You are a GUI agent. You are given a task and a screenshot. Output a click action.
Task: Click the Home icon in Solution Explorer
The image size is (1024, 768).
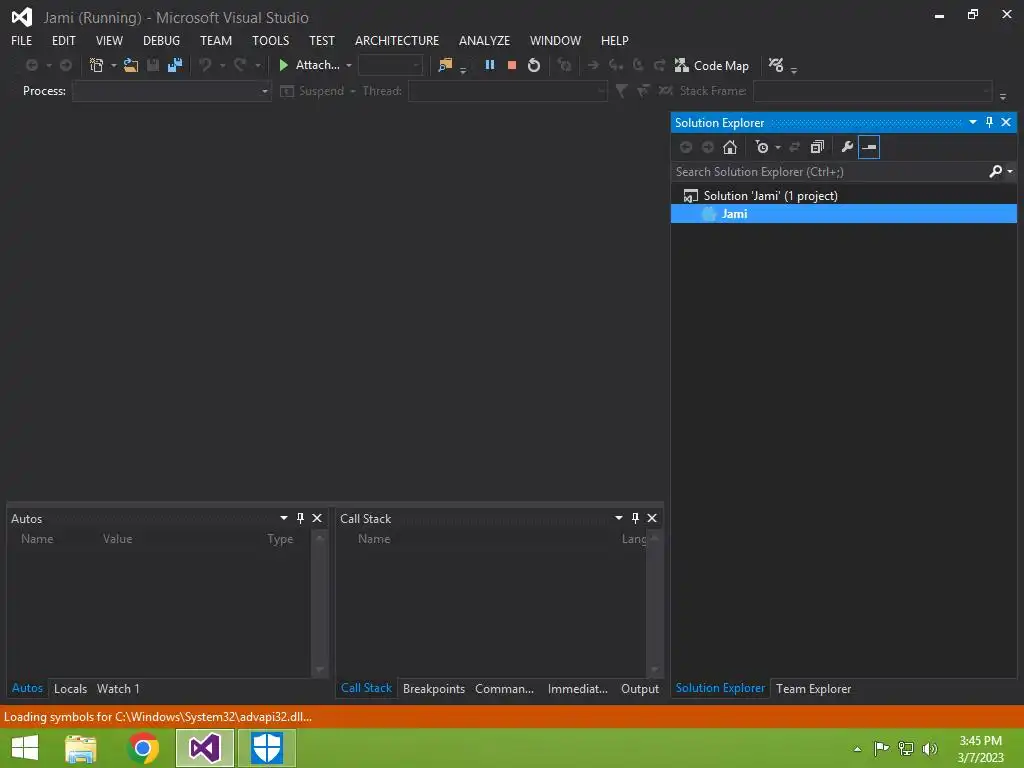[729, 147]
